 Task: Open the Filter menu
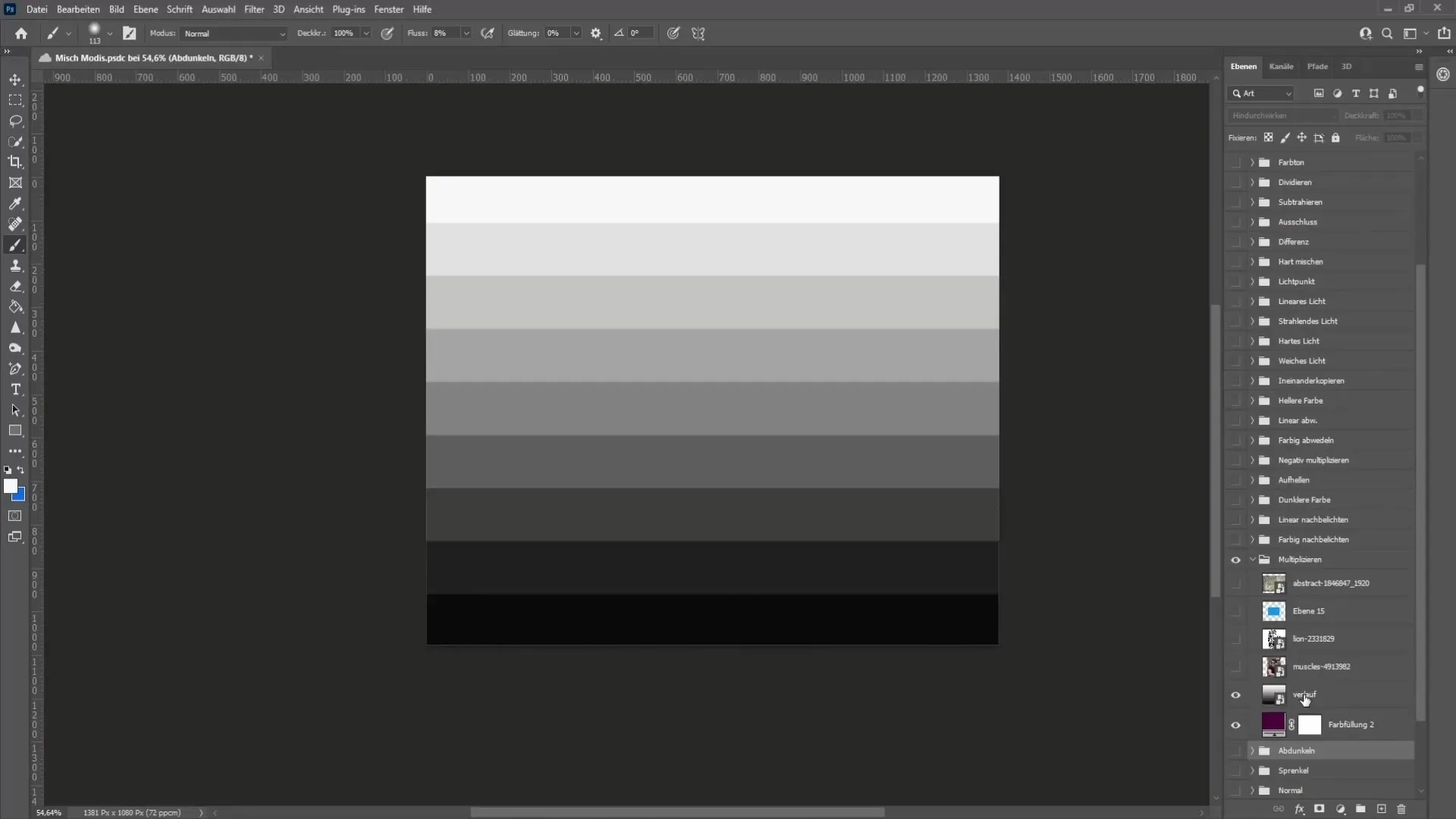254,9
